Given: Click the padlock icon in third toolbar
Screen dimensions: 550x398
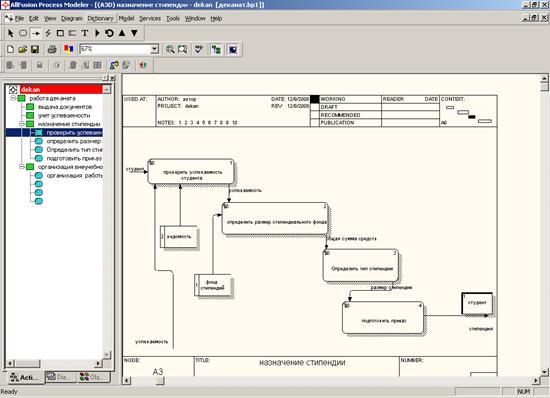Looking at the screenshot, I should tap(40, 65).
